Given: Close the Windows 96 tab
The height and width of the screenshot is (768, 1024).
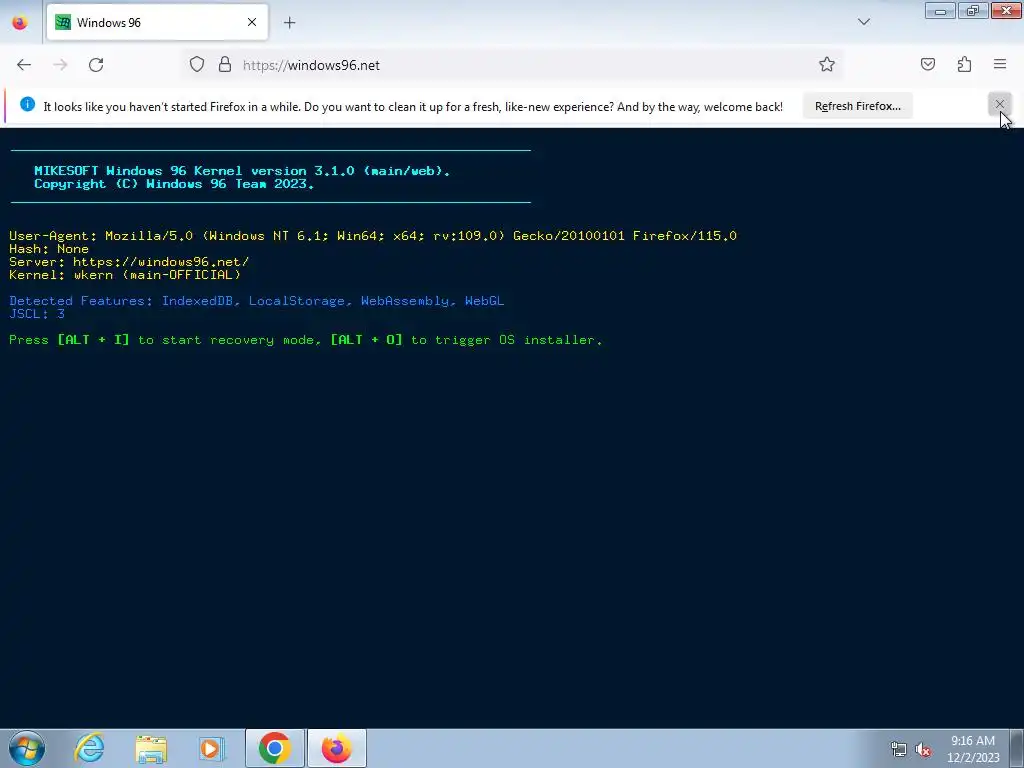Looking at the screenshot, I should pos(251,22).
